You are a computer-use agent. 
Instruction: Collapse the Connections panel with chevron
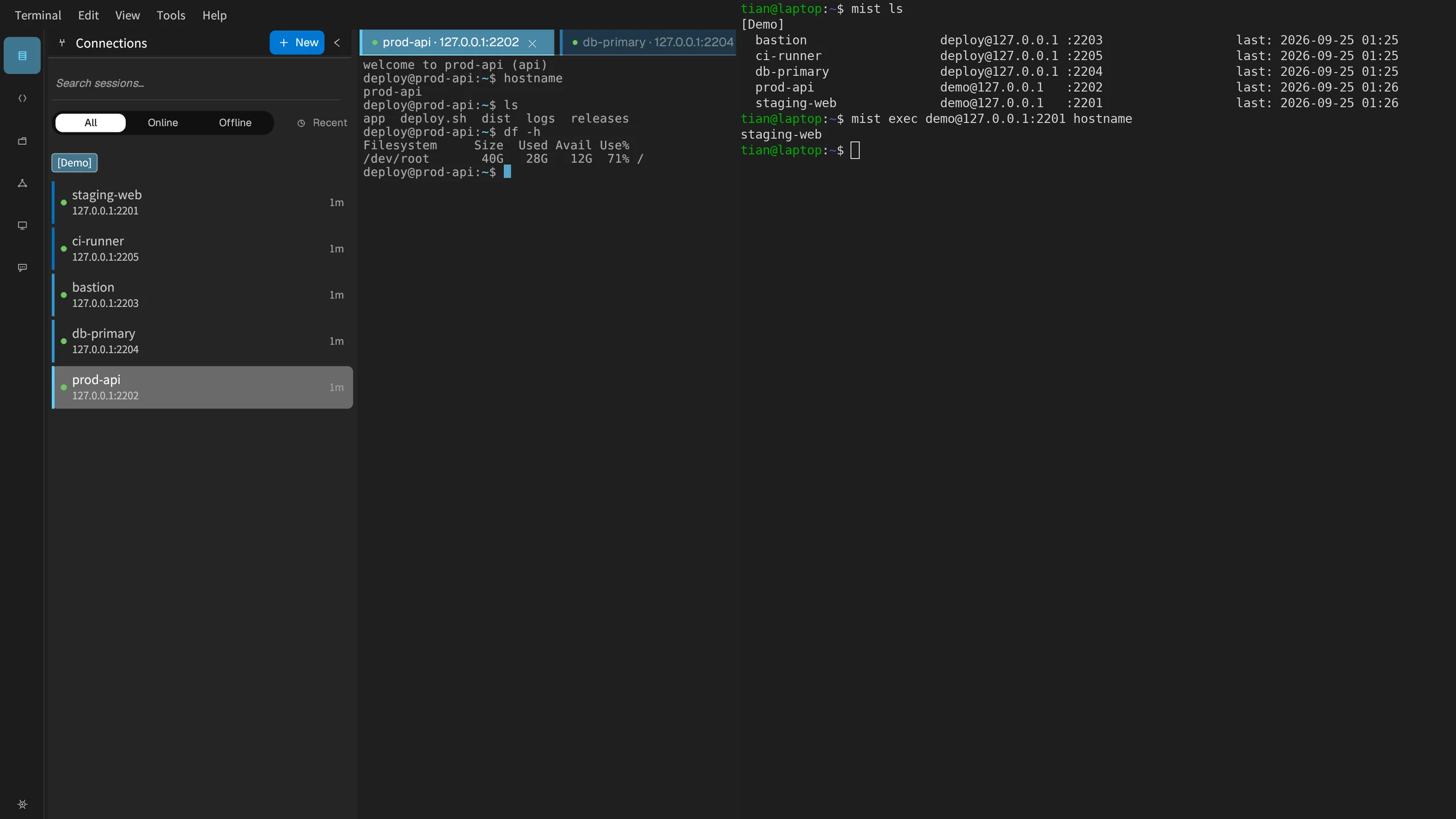pos(337,43)
